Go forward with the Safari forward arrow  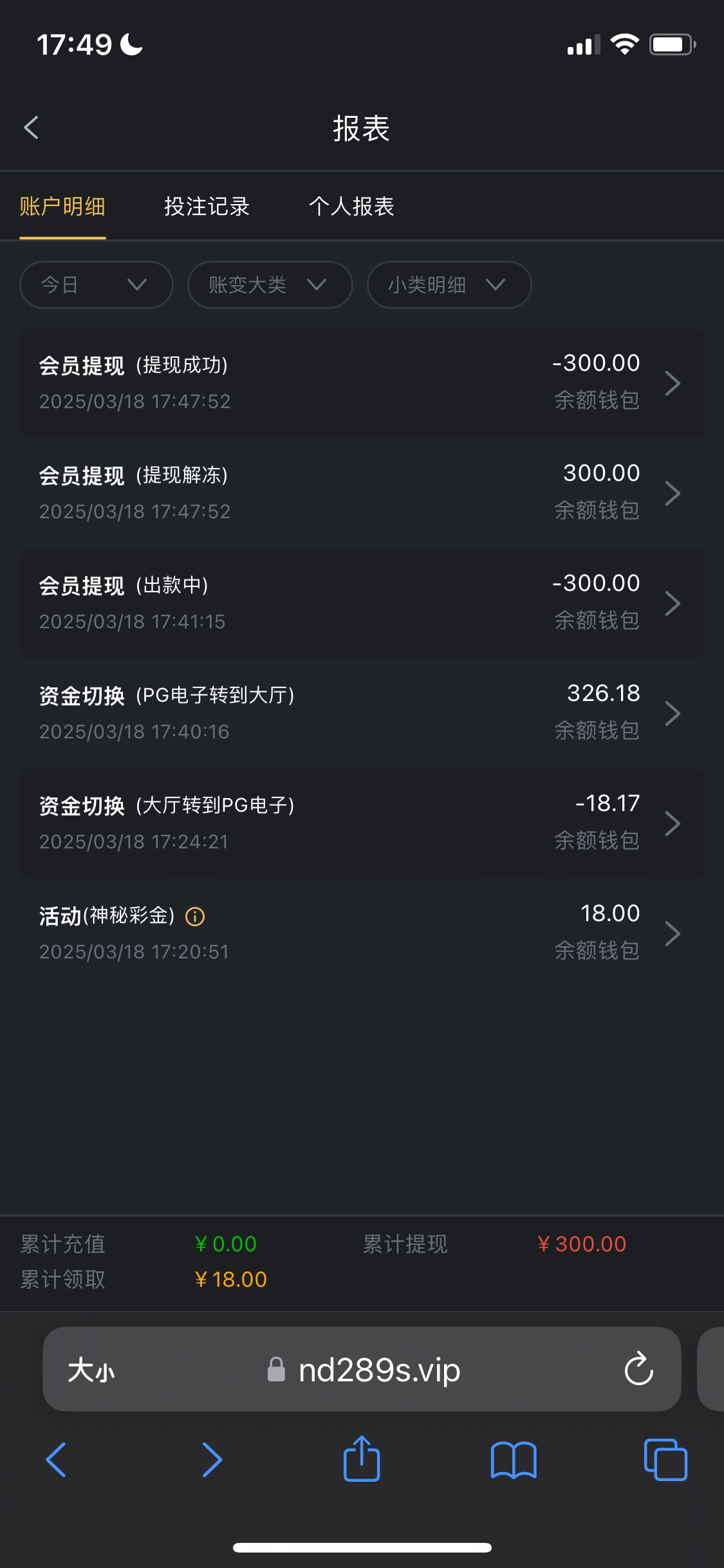pos(212,1459)
